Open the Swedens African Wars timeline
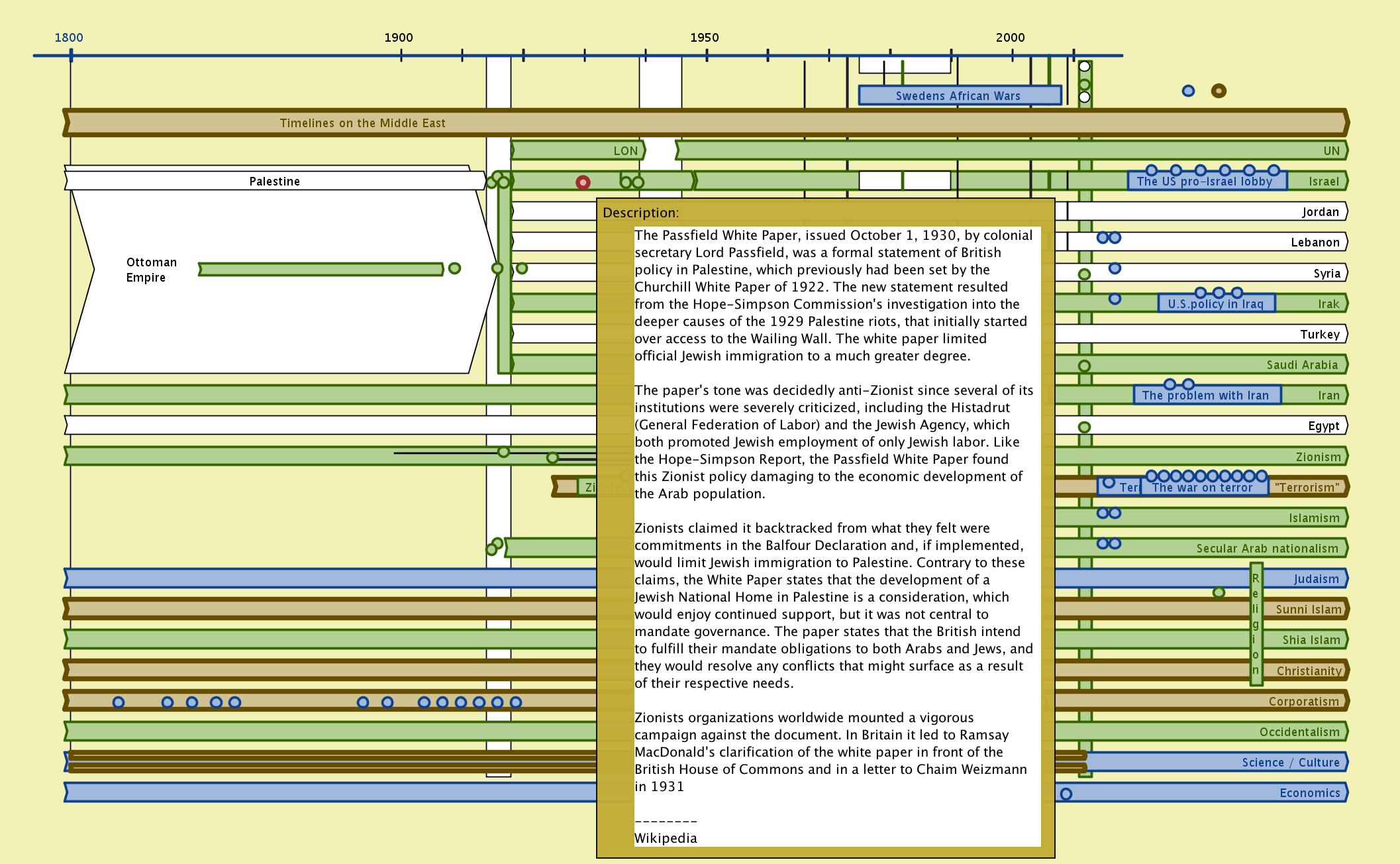The height and width of the screenshot is (864, 1400). [x=959, y=95]
